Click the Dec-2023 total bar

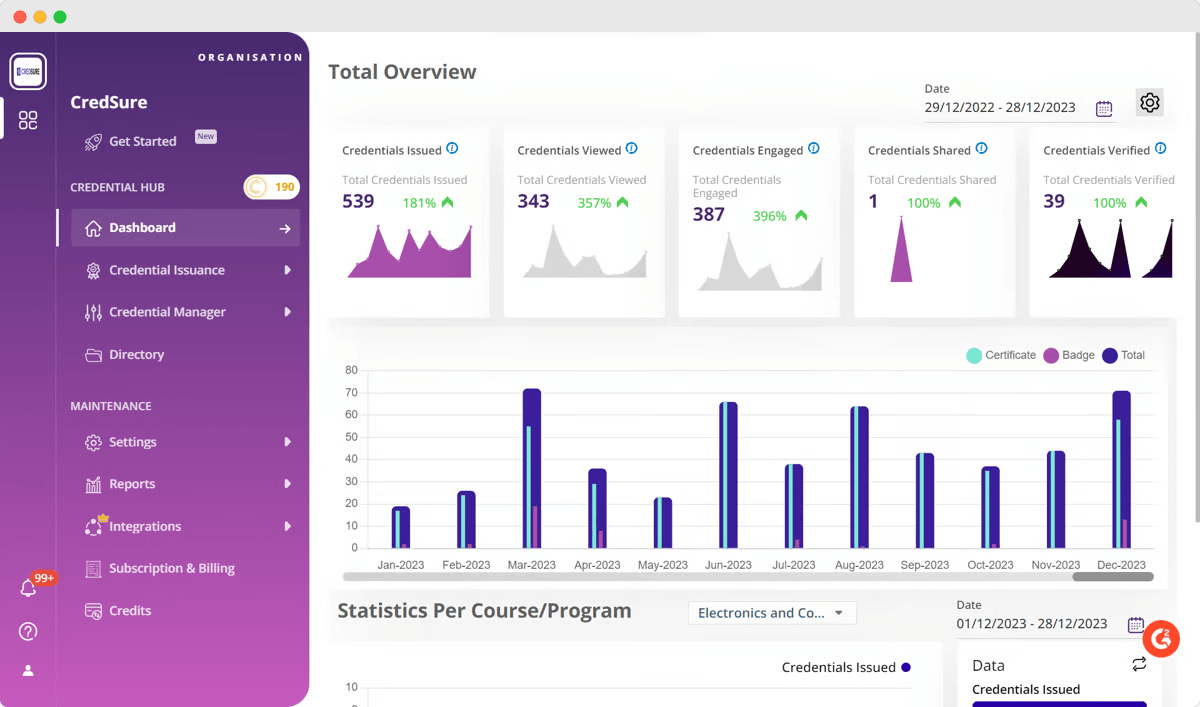(1121, 469)
